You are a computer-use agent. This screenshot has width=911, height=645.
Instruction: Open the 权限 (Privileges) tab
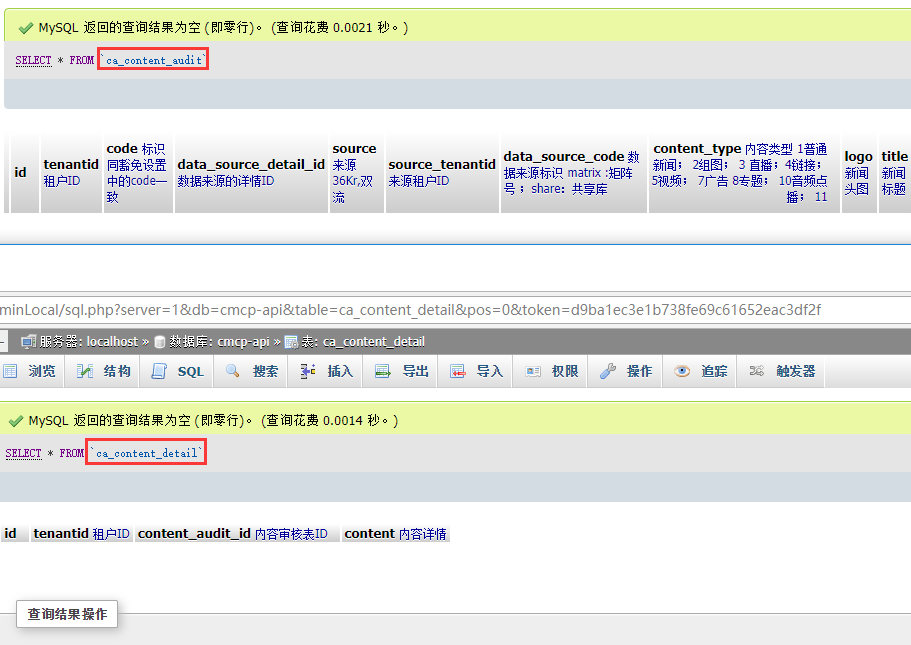550,371
